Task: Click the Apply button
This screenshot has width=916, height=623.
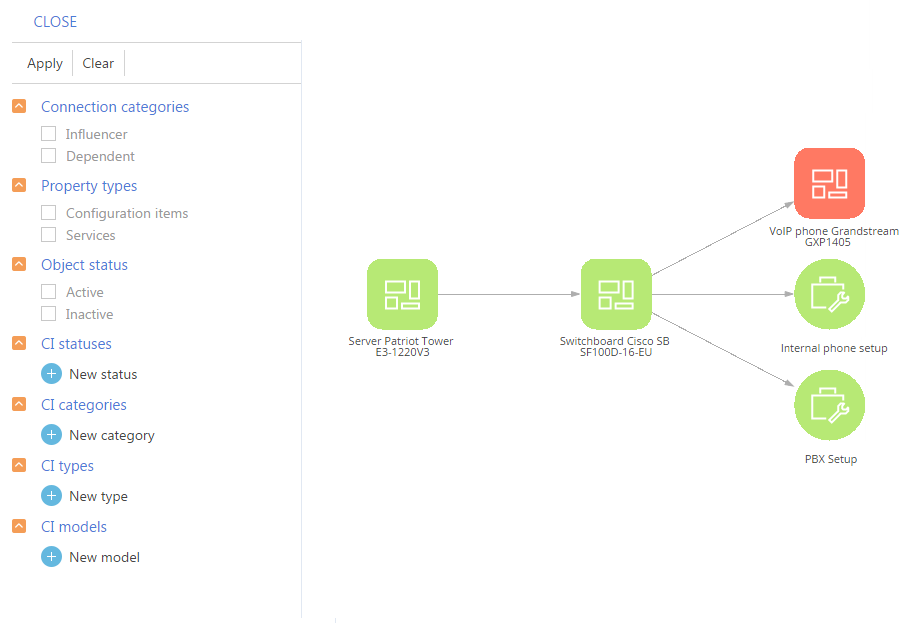Action: 45,63
